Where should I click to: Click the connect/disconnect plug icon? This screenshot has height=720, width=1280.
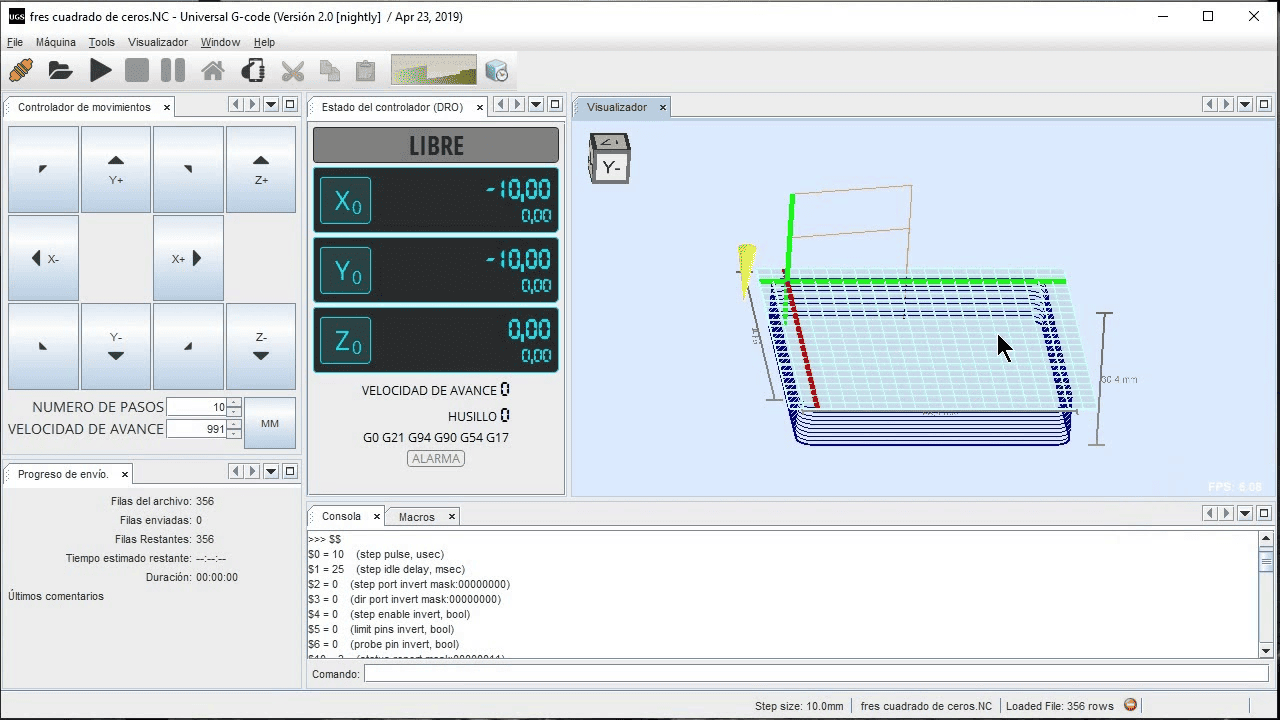click(x=18, y=70)
